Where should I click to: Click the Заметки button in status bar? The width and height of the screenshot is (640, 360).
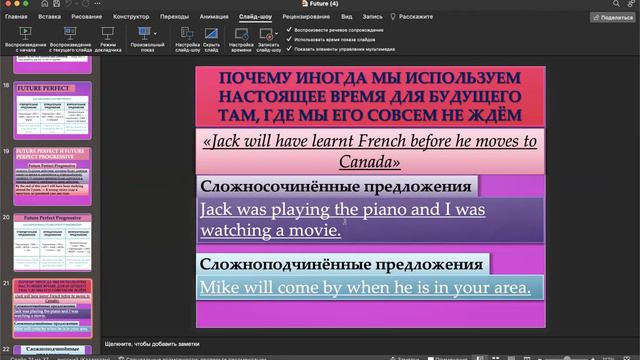405,358
